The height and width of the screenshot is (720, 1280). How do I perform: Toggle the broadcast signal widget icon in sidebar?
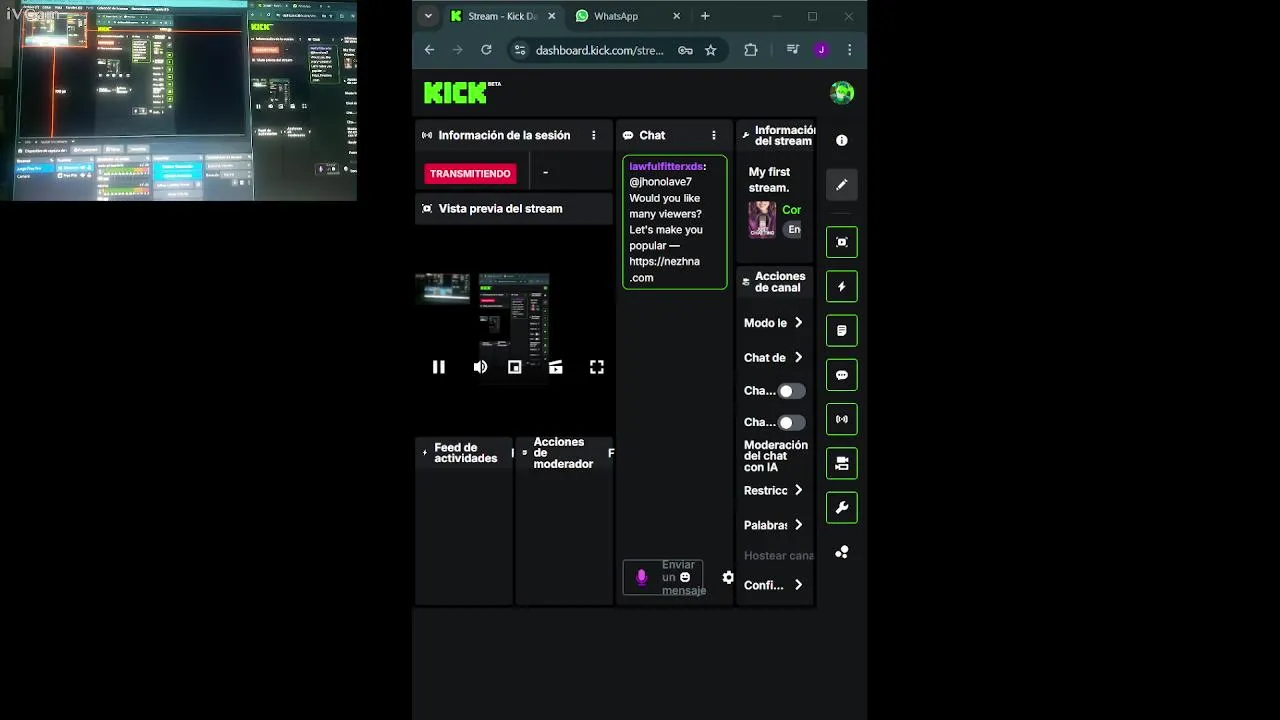(x=842, y=419)
